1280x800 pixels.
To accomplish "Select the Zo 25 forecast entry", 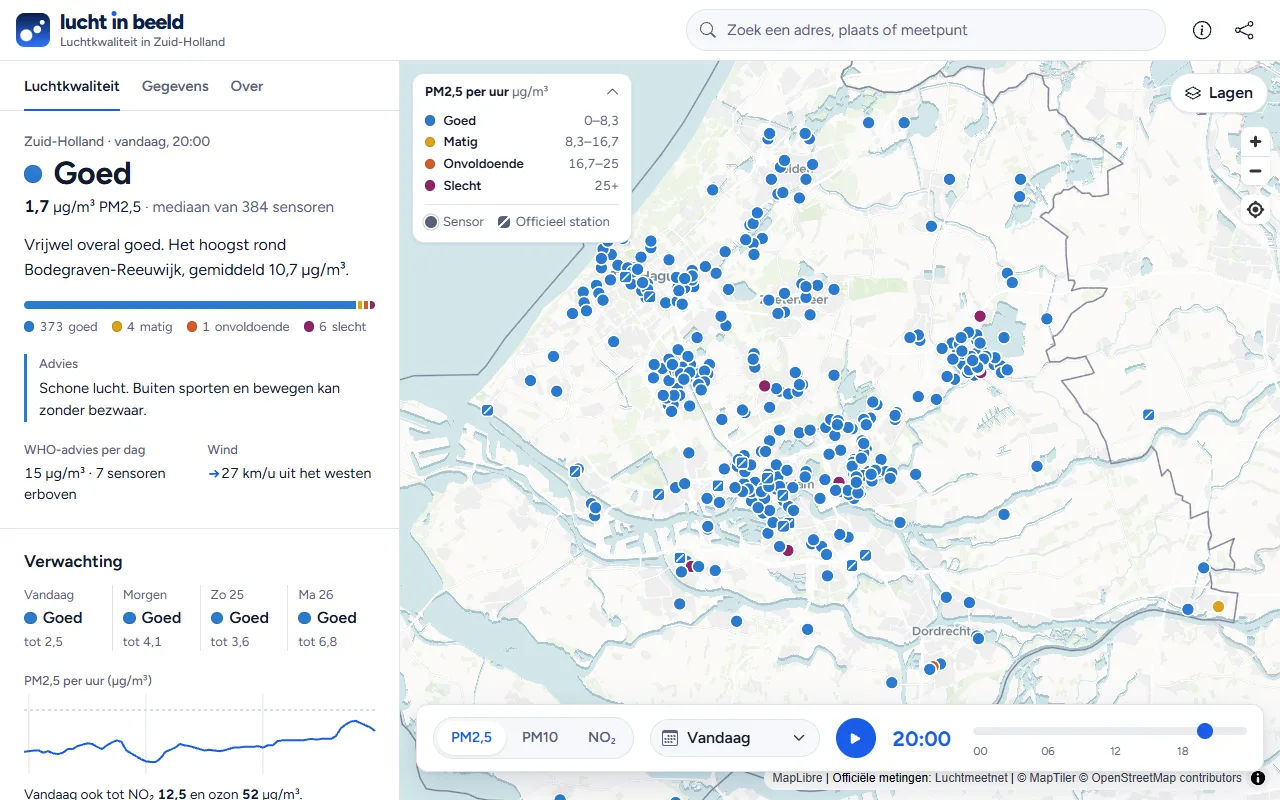I will 243,618.
